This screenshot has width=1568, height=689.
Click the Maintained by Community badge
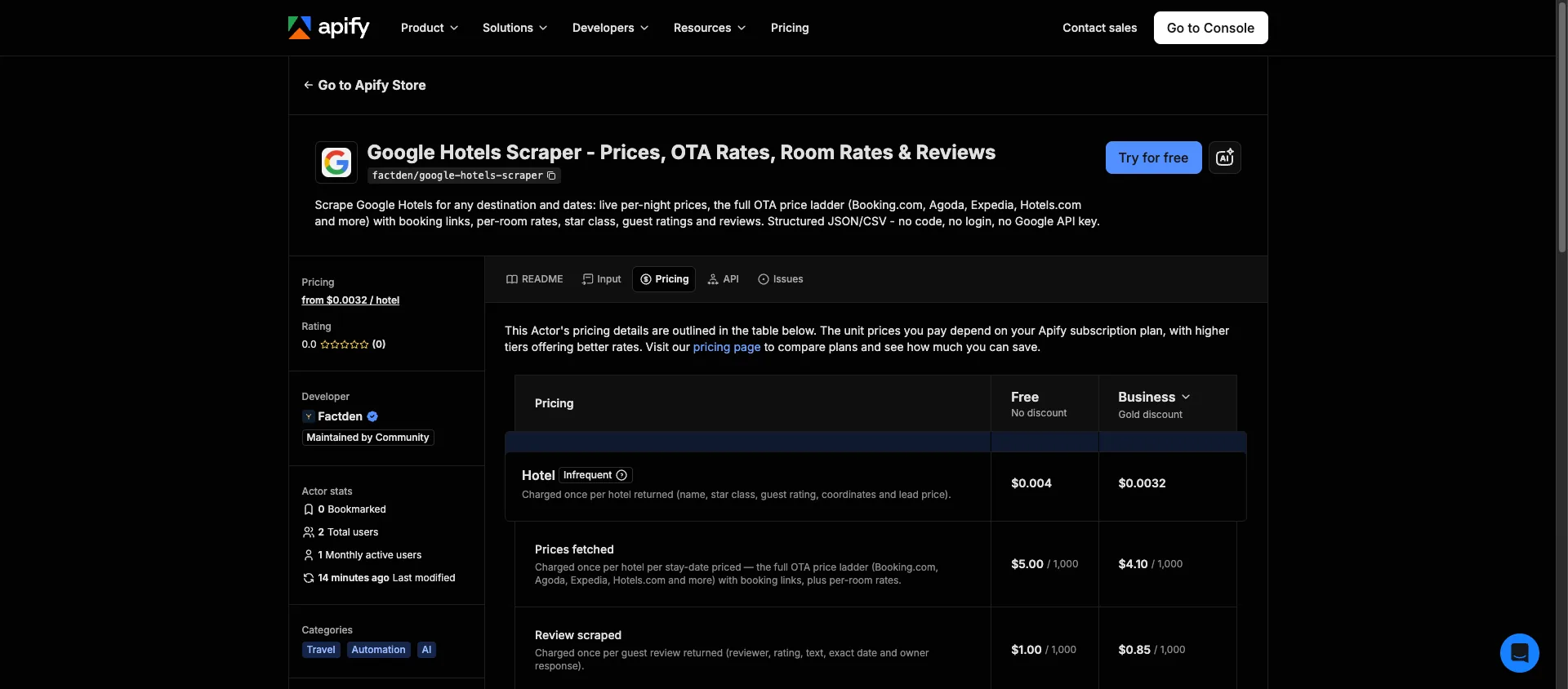pos(367,438)
